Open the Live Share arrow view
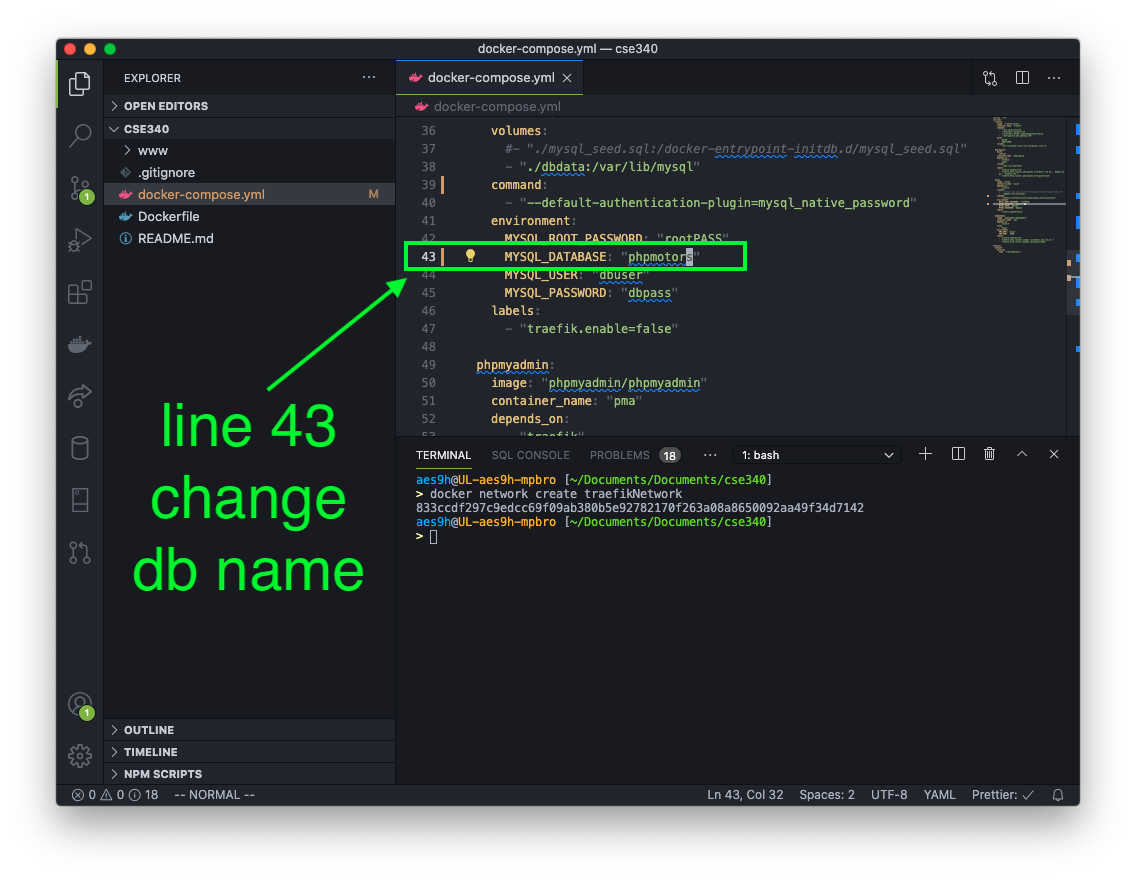This screenshot has width=1136, height=880. (x=80, y=395)
